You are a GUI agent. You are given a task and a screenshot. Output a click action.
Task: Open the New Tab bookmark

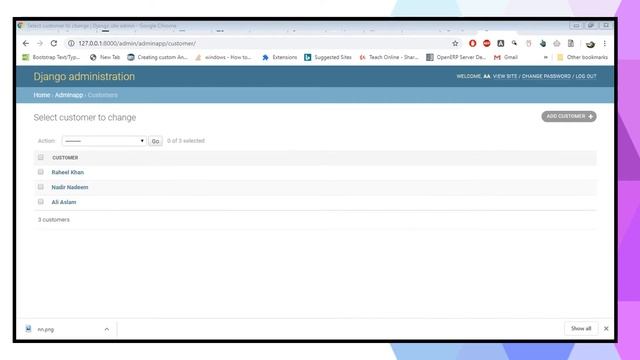tap(105, 58)
